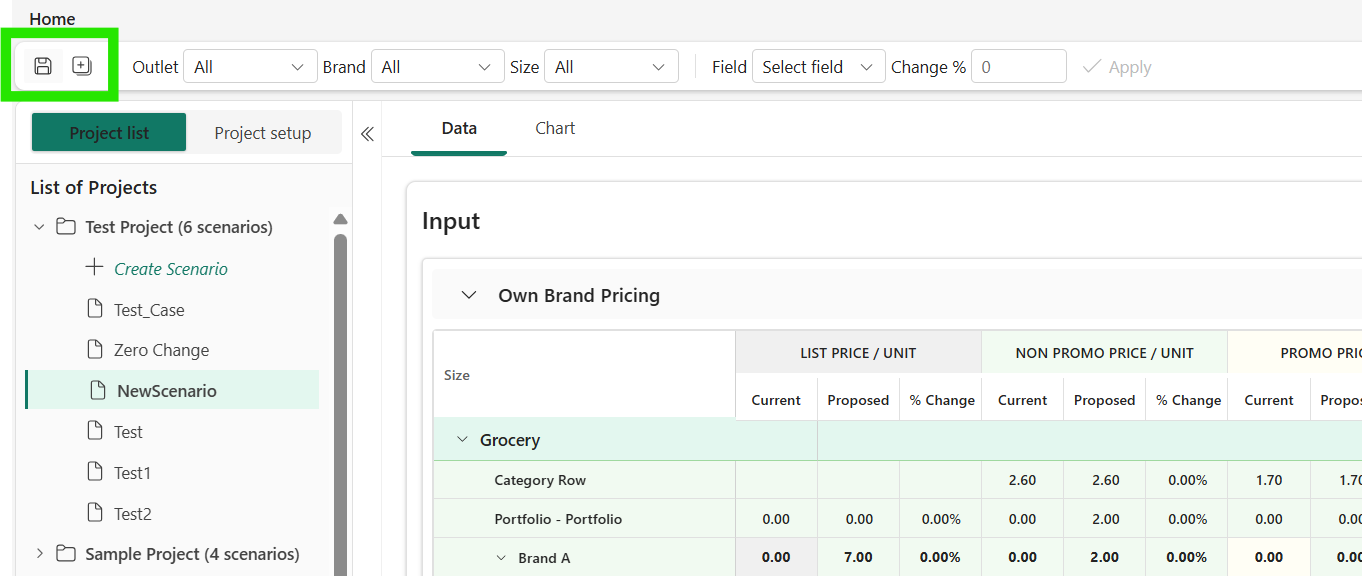
Task: Collapse the Own Brand Pricing section
Action: [468, 295]
